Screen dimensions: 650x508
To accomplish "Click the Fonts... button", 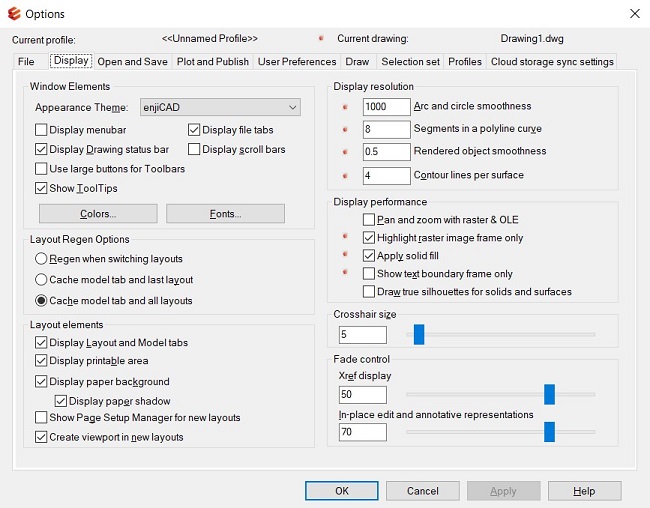I will click(226, 214).
